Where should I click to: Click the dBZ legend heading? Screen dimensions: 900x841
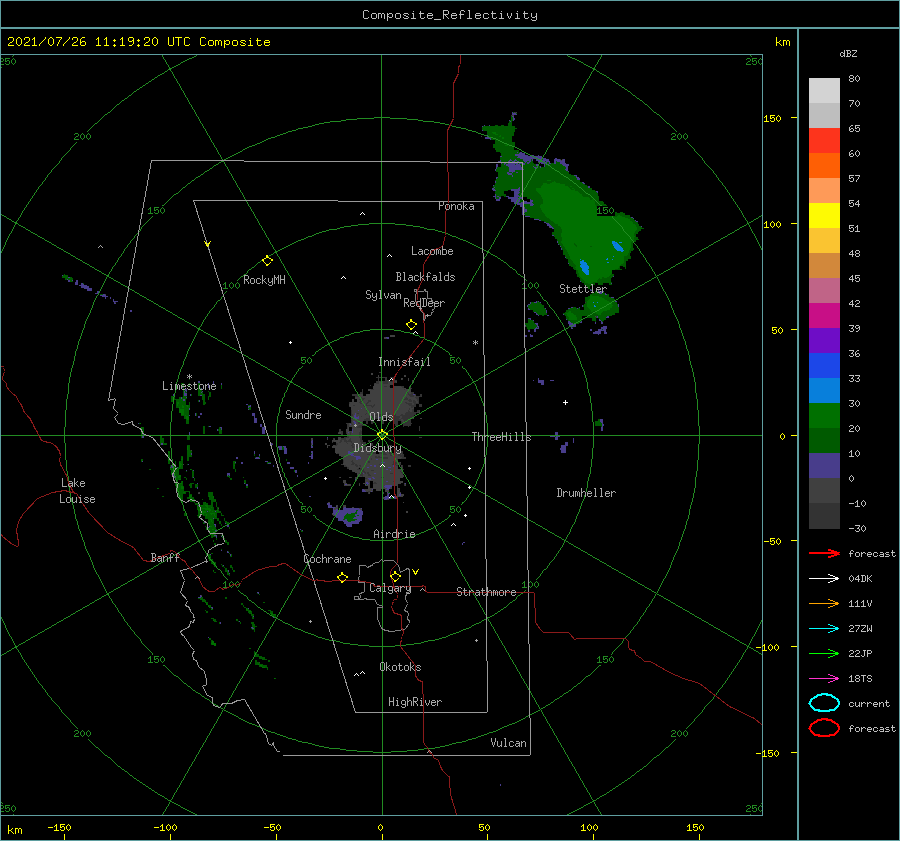coord(848,53)
